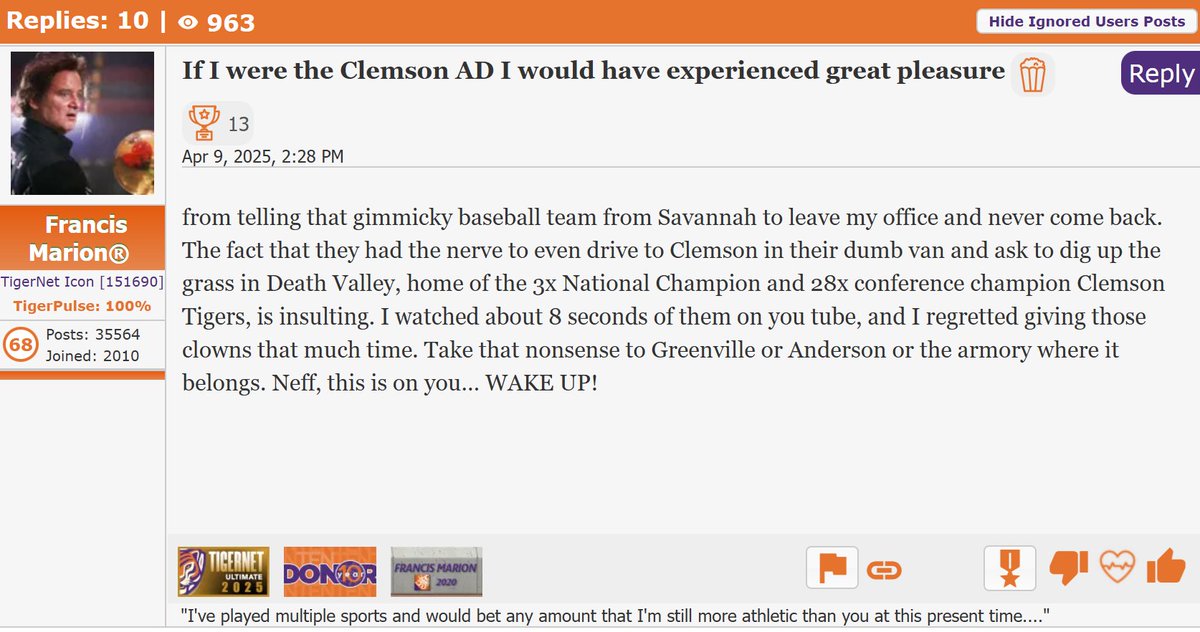Copy the post link via chain icon
This screenshot has height=632, width=1200.
pos(884,570)
